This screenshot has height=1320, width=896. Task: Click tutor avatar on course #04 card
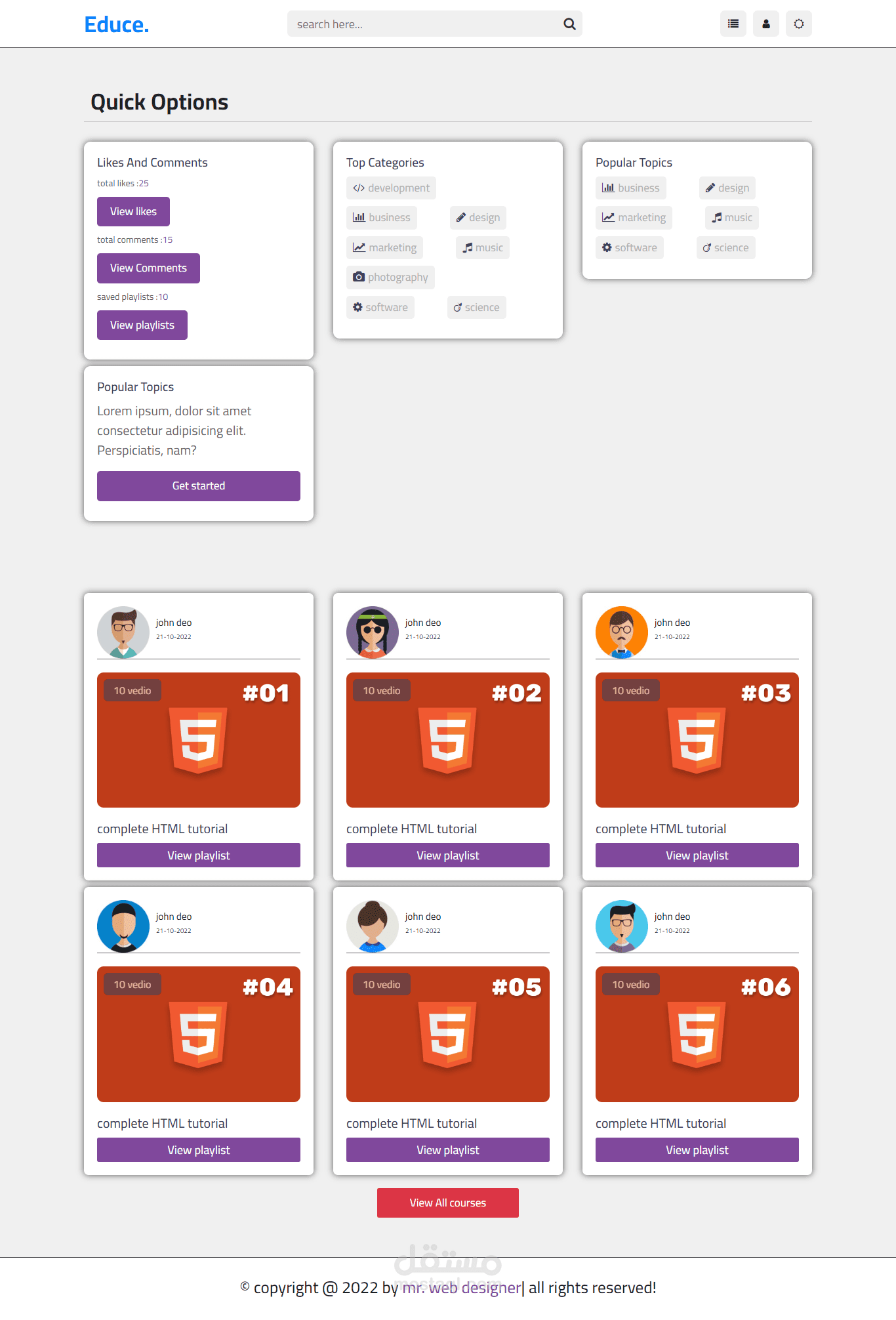(x=123, y=926)
